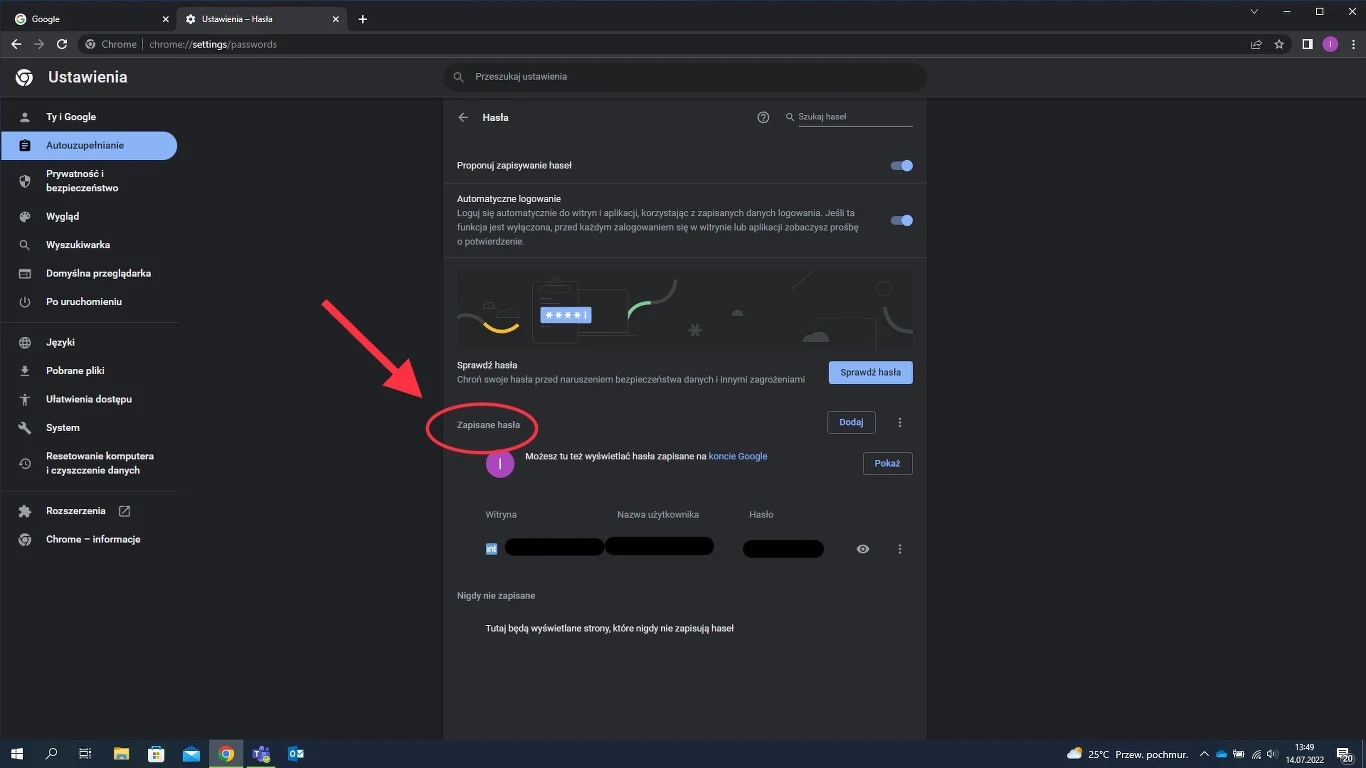Screen dimensions: 1366x768
Task: Click the Sprawdź hasła button
Action: pyautogui.click(x=870, y=372)
